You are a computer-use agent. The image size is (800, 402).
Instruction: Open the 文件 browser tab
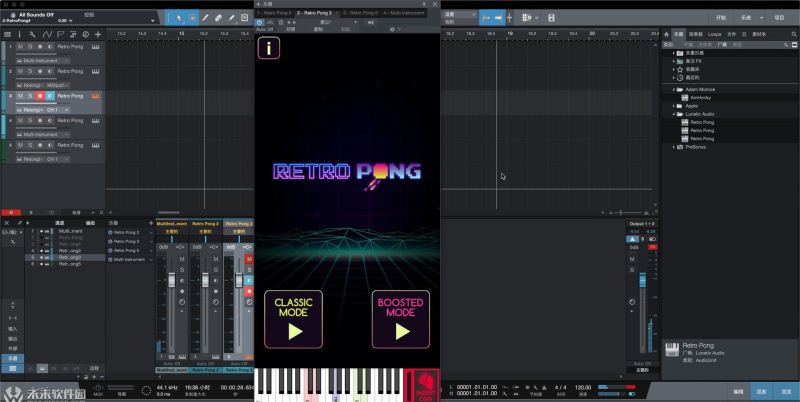pyautogui.click(x=731, y=34)
